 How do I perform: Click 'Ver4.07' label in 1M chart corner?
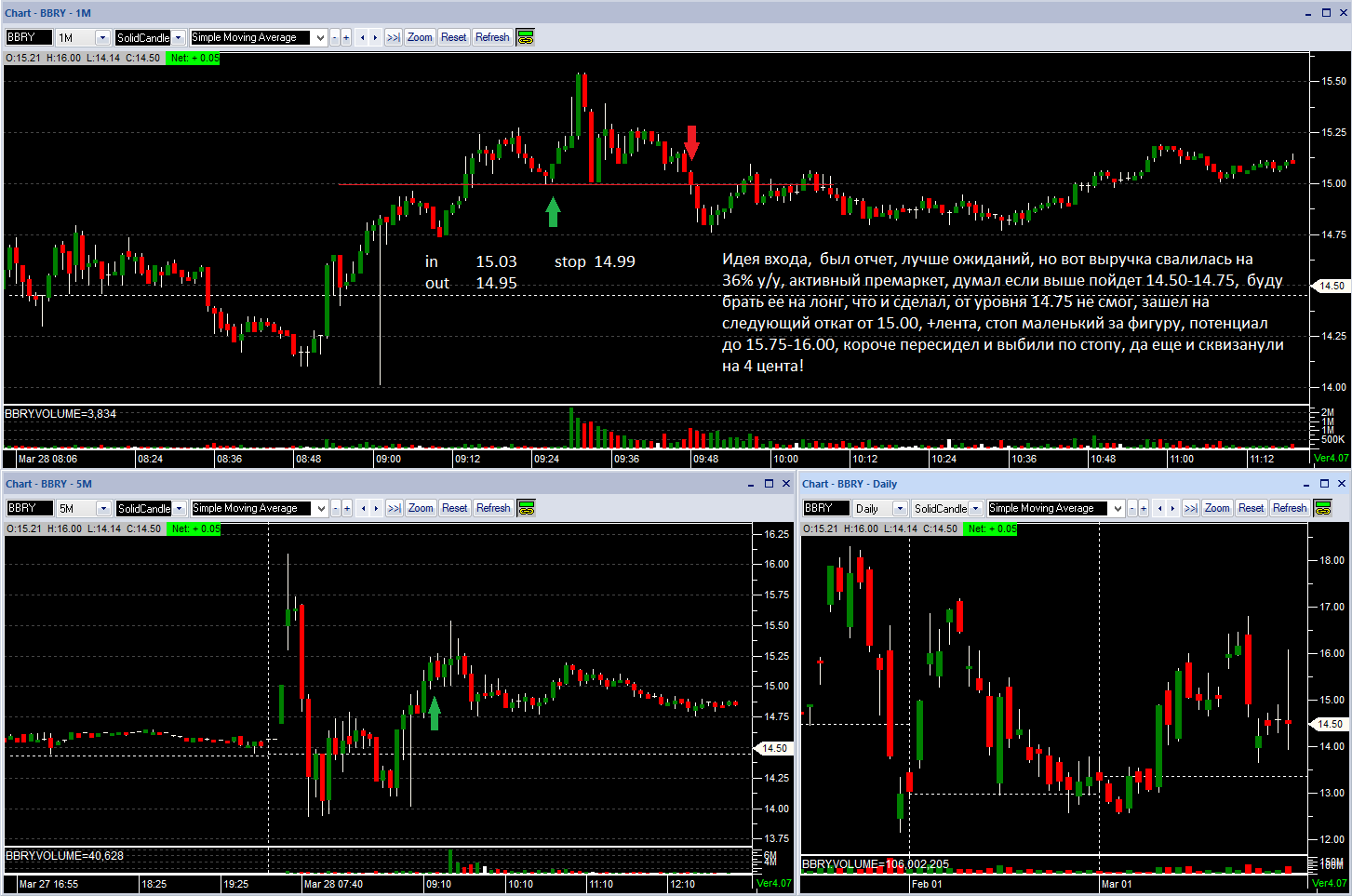coord(1331,459)
